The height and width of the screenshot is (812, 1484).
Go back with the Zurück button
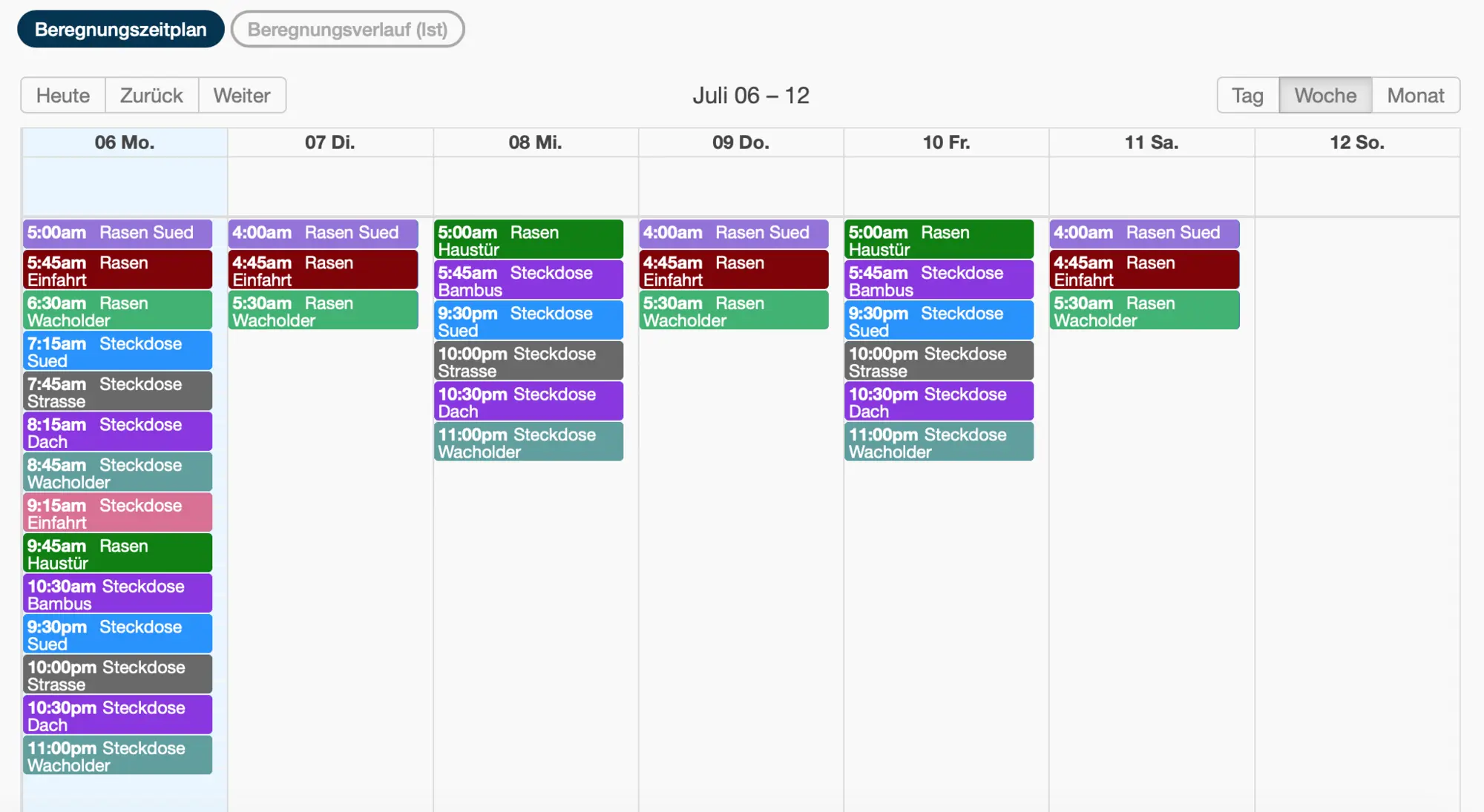pos(151,96)
